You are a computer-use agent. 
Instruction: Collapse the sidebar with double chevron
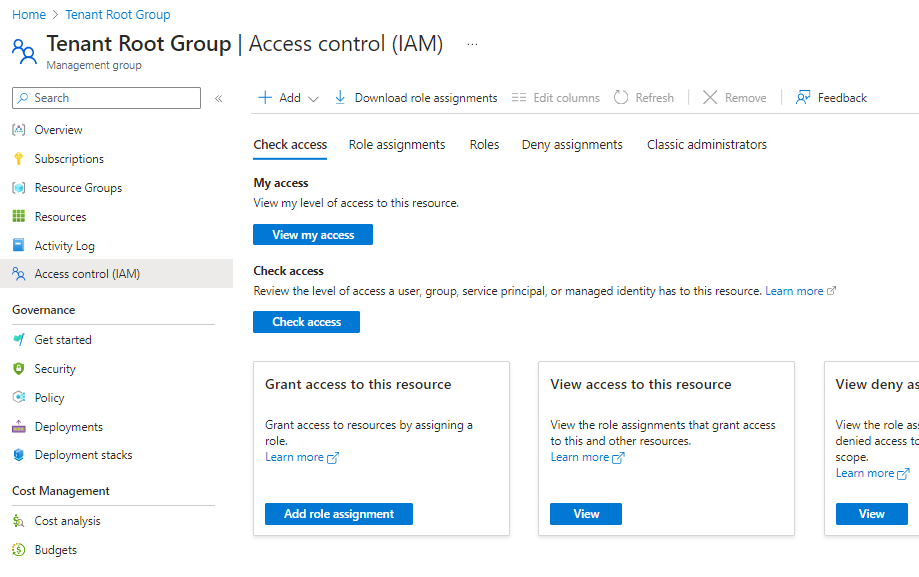219,99
